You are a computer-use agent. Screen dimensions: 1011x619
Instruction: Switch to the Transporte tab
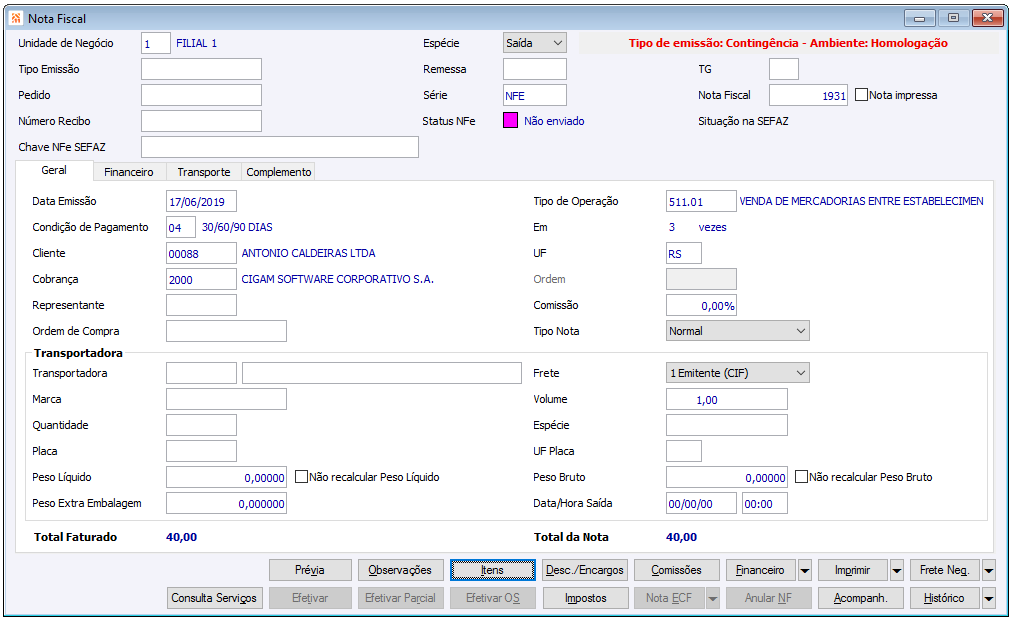tap(204, 172)
